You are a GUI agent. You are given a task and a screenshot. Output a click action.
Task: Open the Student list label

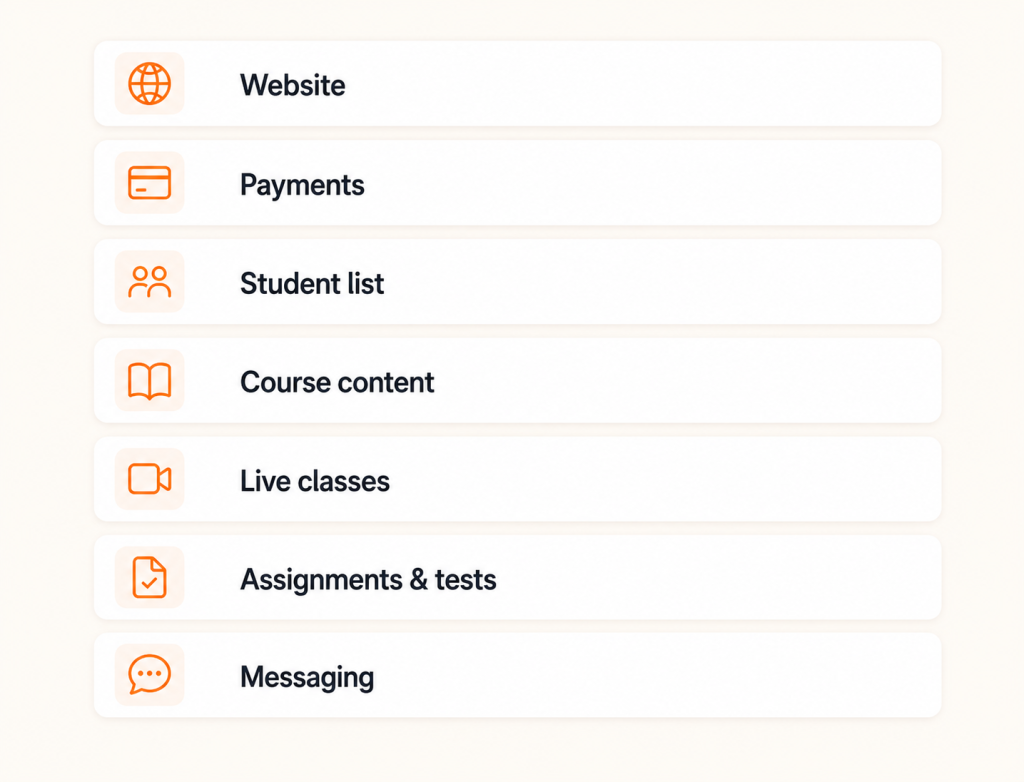coord(312,284)
